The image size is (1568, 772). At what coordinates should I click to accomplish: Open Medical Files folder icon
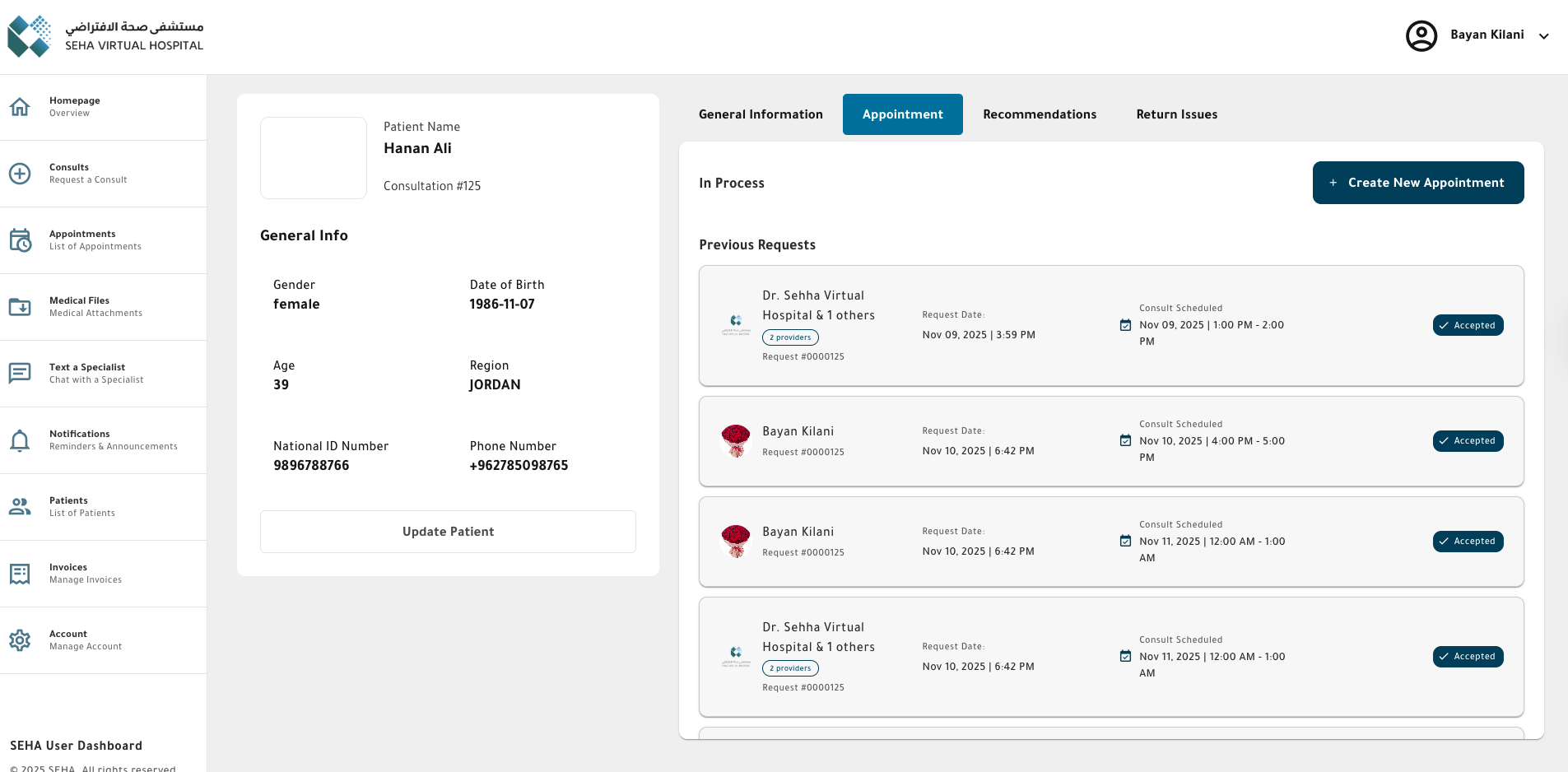[x=20, y=307]
